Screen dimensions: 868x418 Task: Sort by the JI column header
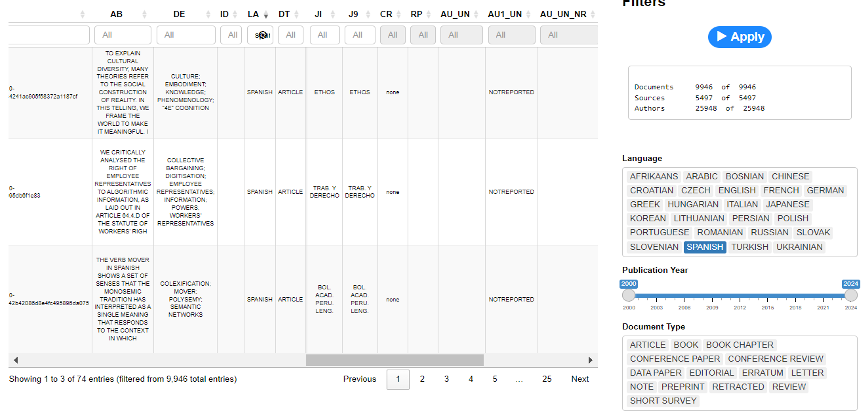[318, 14]
